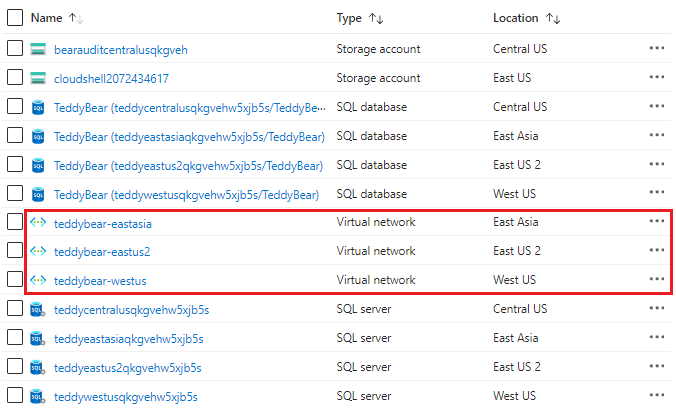Open TeddyBear database on teddyeastus2 server
This screenshot has height=409, width=676.
(188, 166)
